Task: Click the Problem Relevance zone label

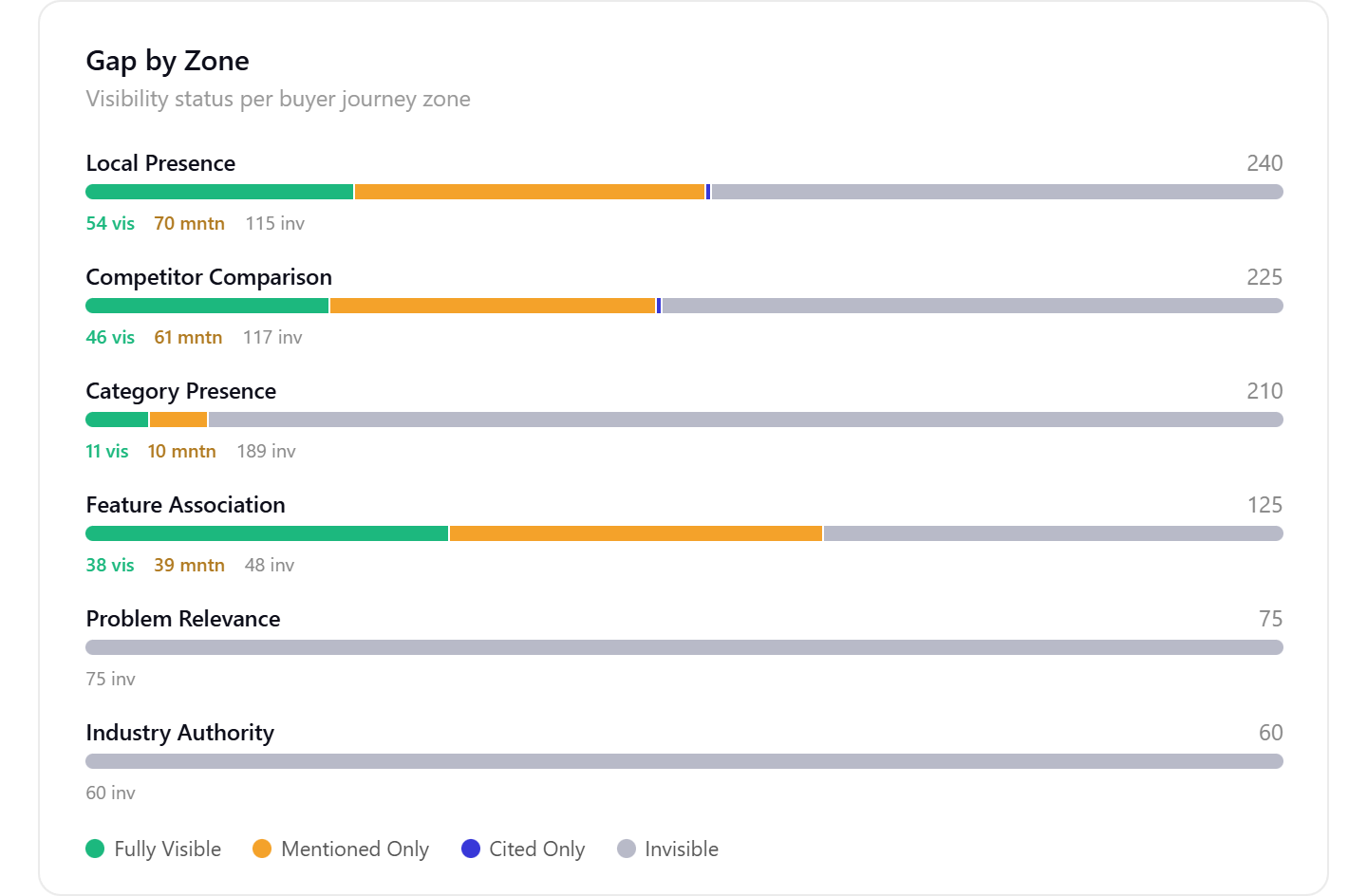Action: pos(183,619)
